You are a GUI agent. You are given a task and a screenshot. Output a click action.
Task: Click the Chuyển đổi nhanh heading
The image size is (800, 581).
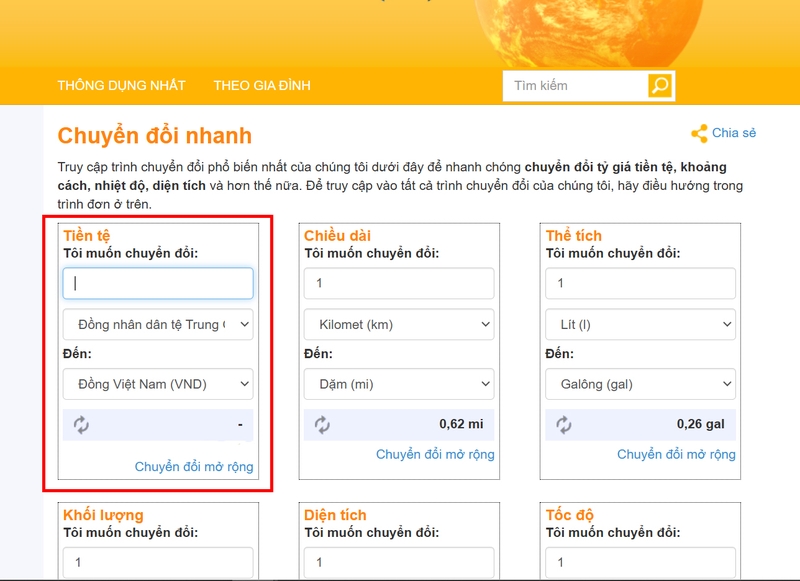click(155, 136)
